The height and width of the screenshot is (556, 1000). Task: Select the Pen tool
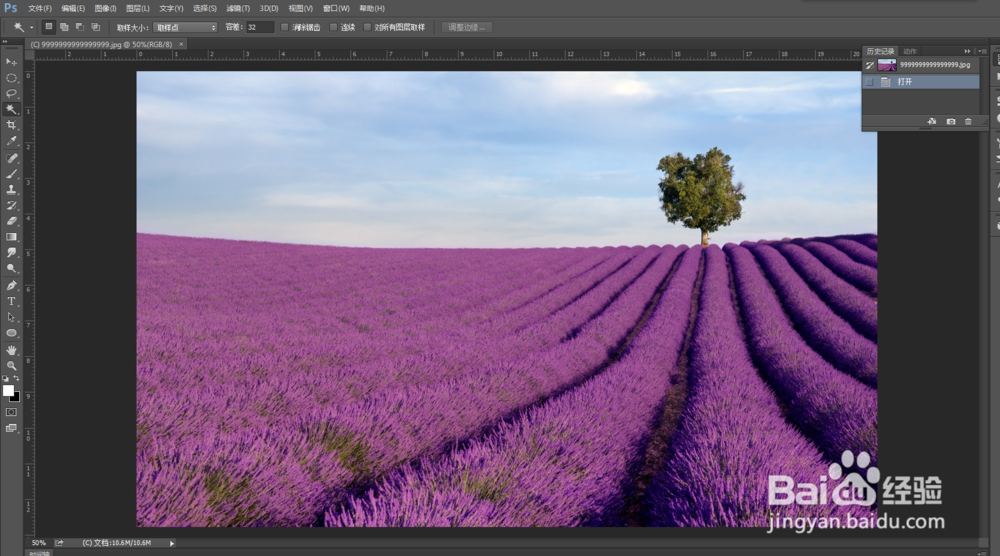click(x=11, y=285)
